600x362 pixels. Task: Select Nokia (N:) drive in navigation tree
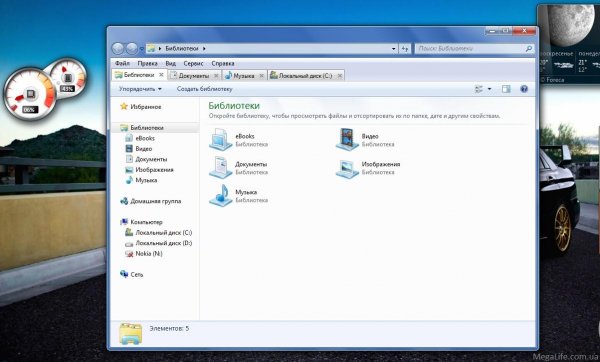pyautogui.click(x=144, y=253)
